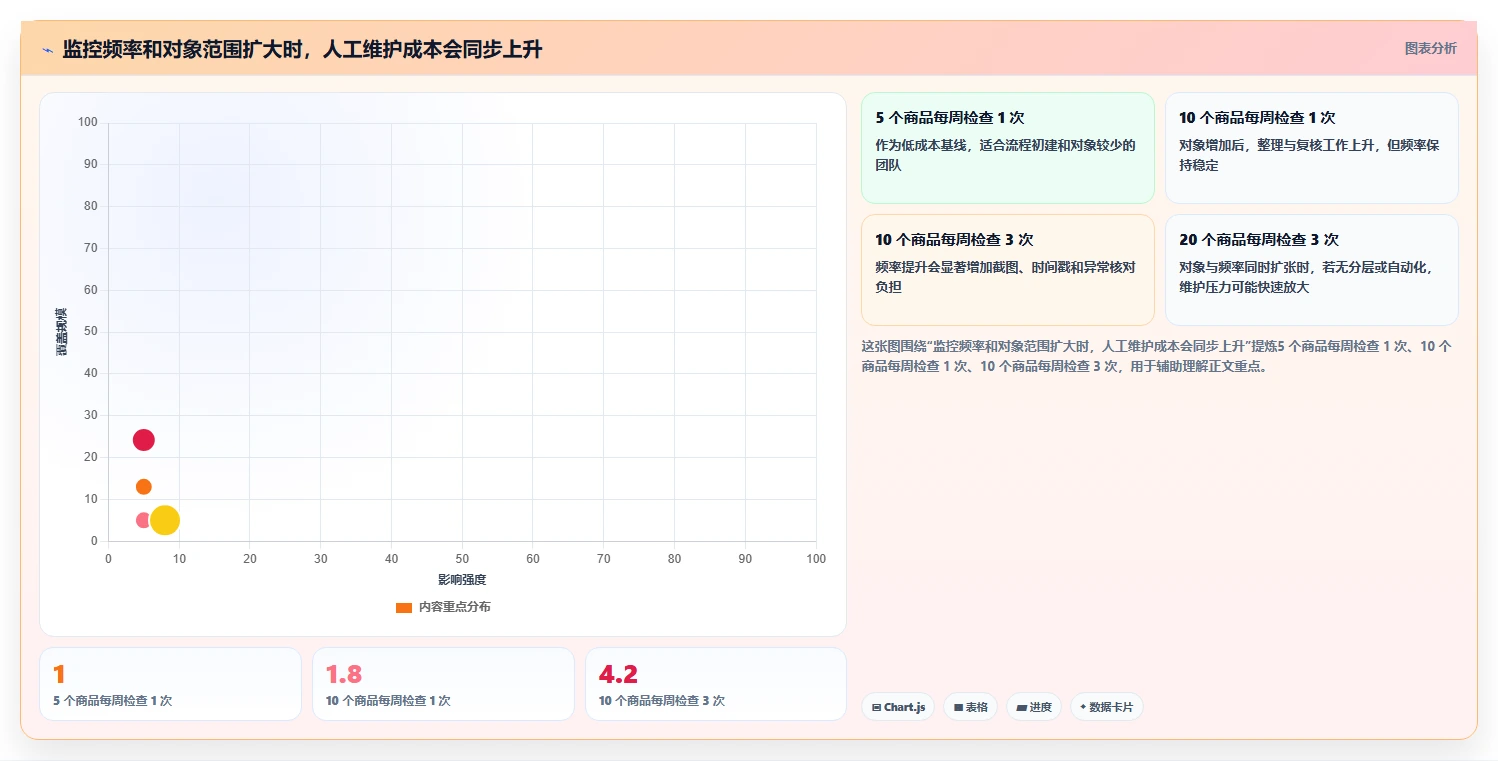Click the y-axis tick label 50
This screenshot has width=1498, height=761.
pyautogui.click(x=91, y=332)
